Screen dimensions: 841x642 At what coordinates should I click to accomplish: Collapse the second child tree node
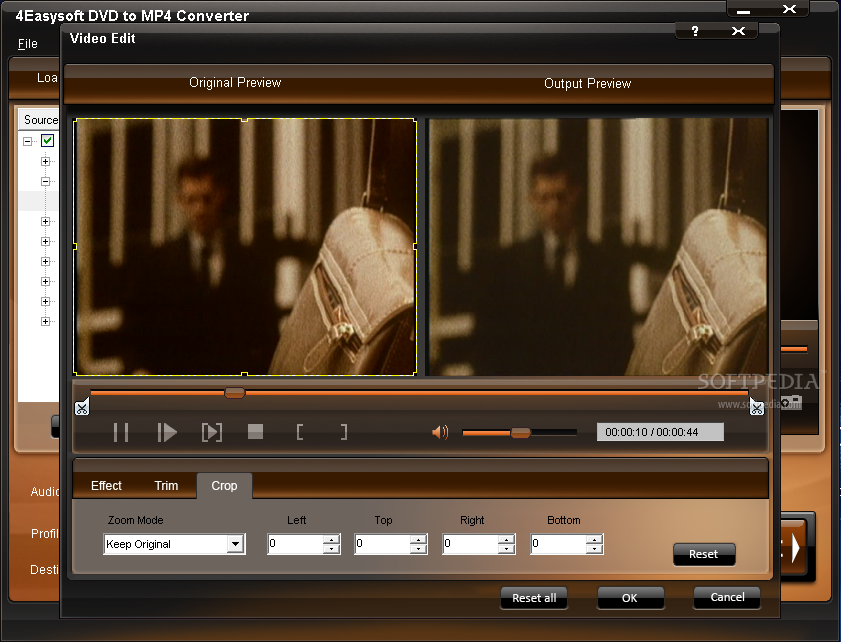46,181
